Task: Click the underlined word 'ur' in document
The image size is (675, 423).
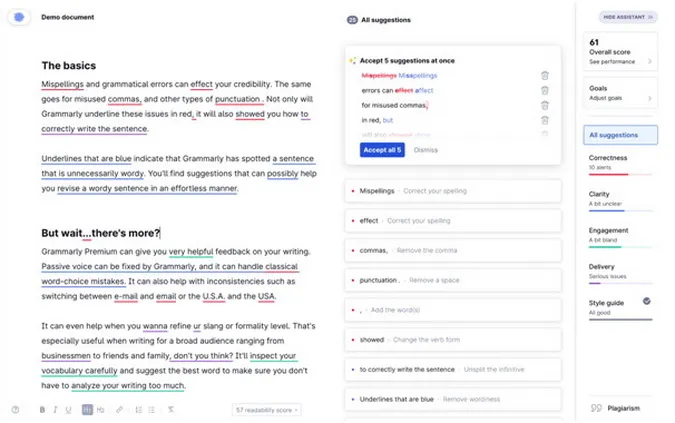Action: (x=197, y=326)
